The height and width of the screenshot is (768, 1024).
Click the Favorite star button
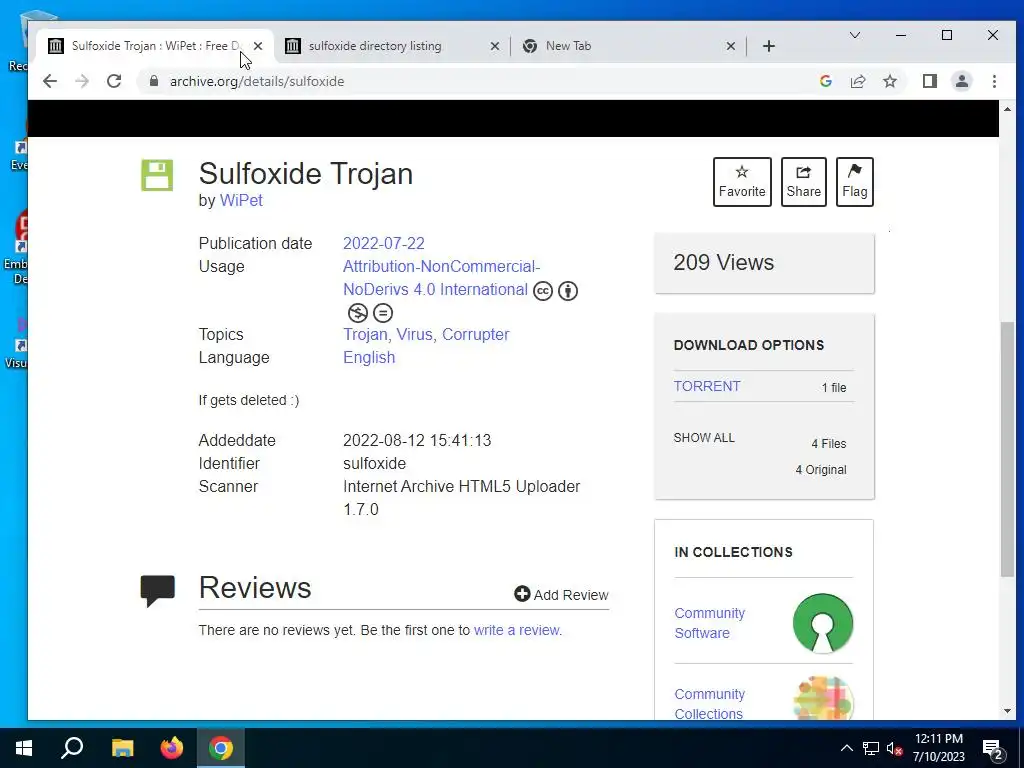pyautogui.click(x=742, y=182)
